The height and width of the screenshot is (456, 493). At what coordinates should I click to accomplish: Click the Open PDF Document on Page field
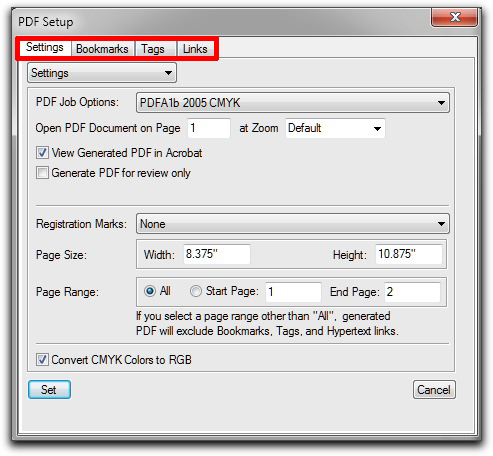tap(209, 128)
